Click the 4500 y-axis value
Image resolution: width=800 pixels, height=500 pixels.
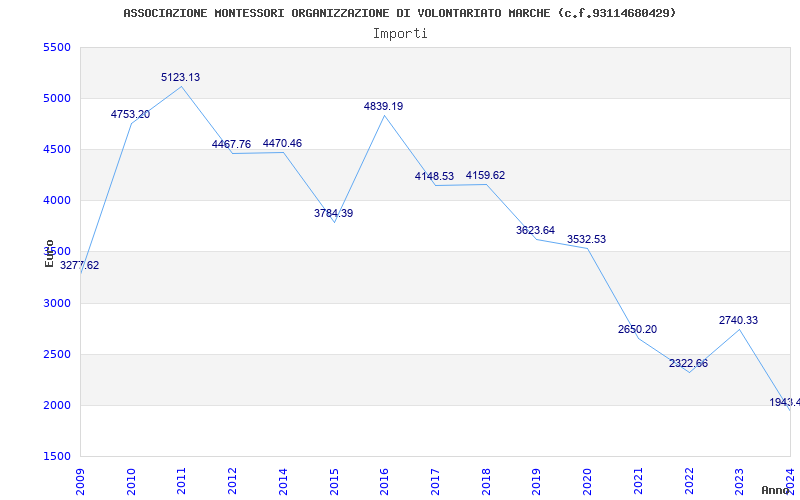(x=57, y=149)
